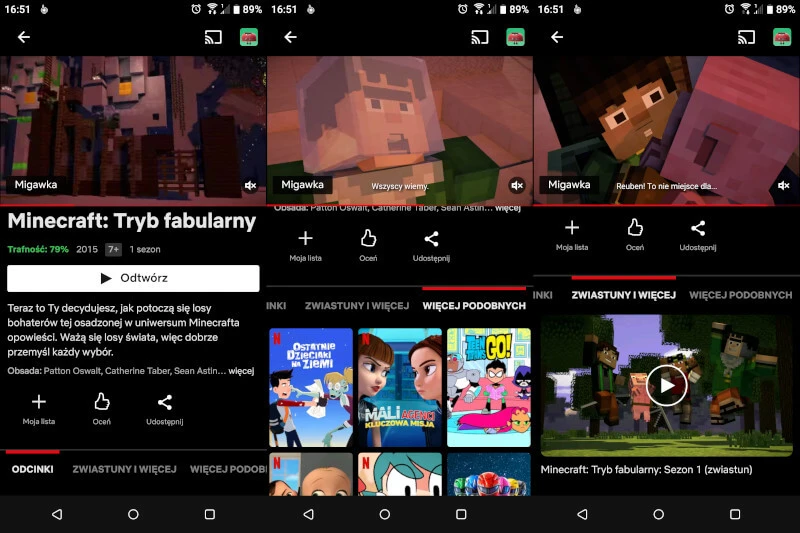This screenshot has width=800, height=533.
Task: Add to Moja lista in left screen
Action: [x=39, y=409]
